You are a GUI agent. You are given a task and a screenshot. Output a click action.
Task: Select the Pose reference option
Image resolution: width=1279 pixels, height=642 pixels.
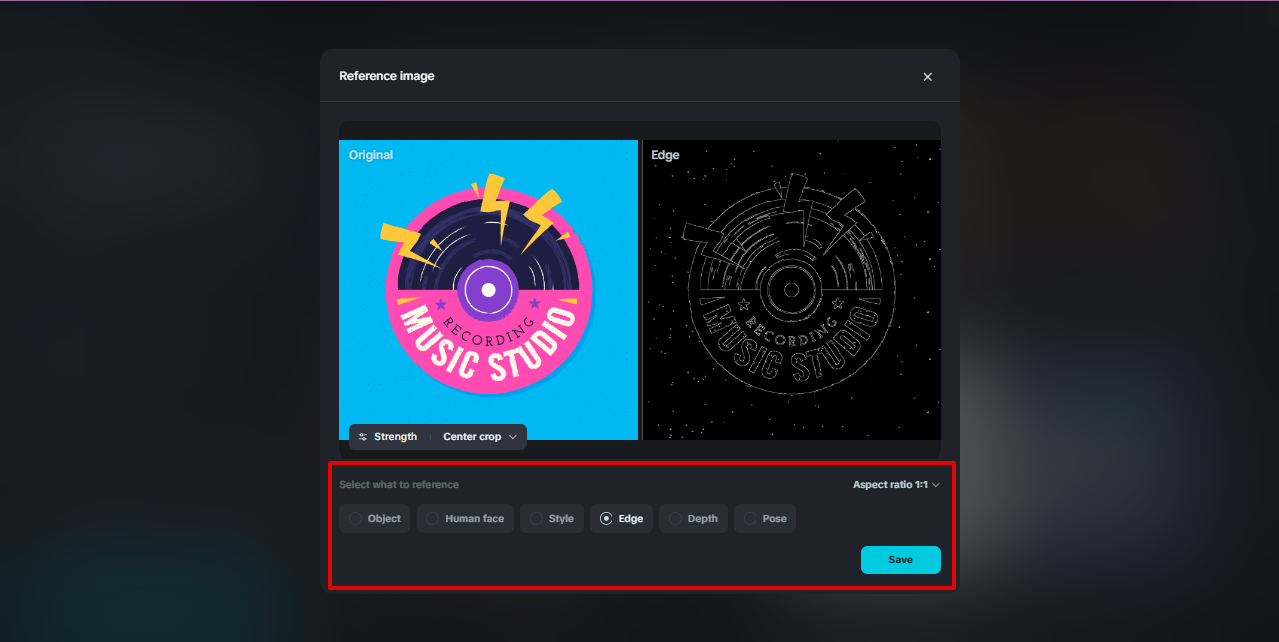tap(765, 519)
